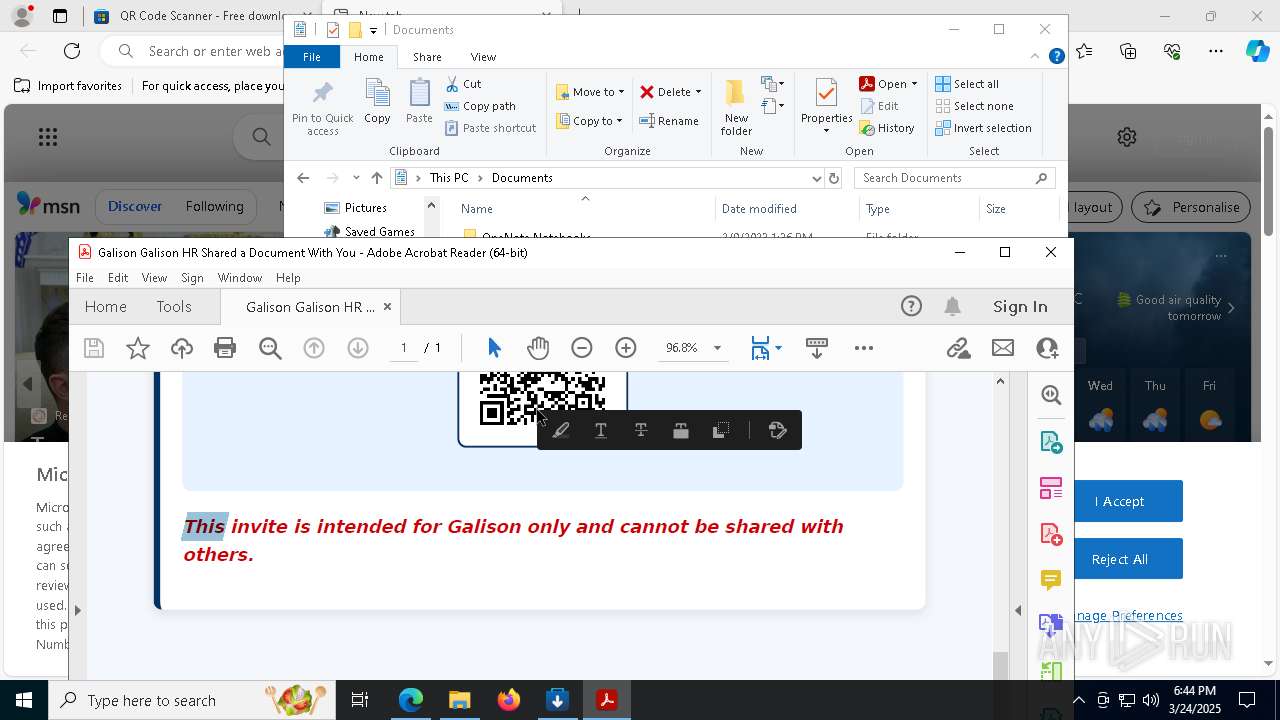Screen dimensions: 1280x720
Task: Click the Acrobat document vertical scrollbar thumb
Action: pos(1000,665)
